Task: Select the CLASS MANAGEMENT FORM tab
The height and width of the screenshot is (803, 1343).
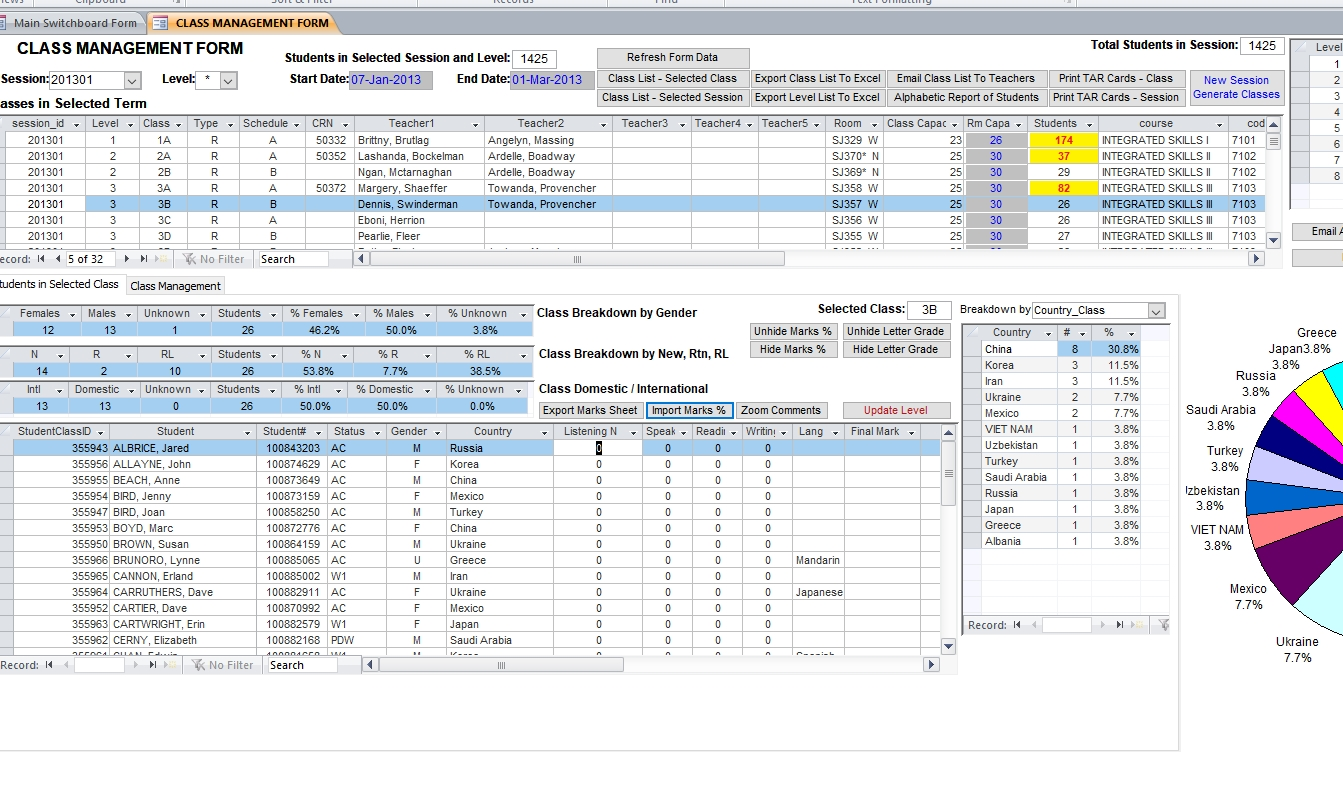Action: click(x=243, y=23)
